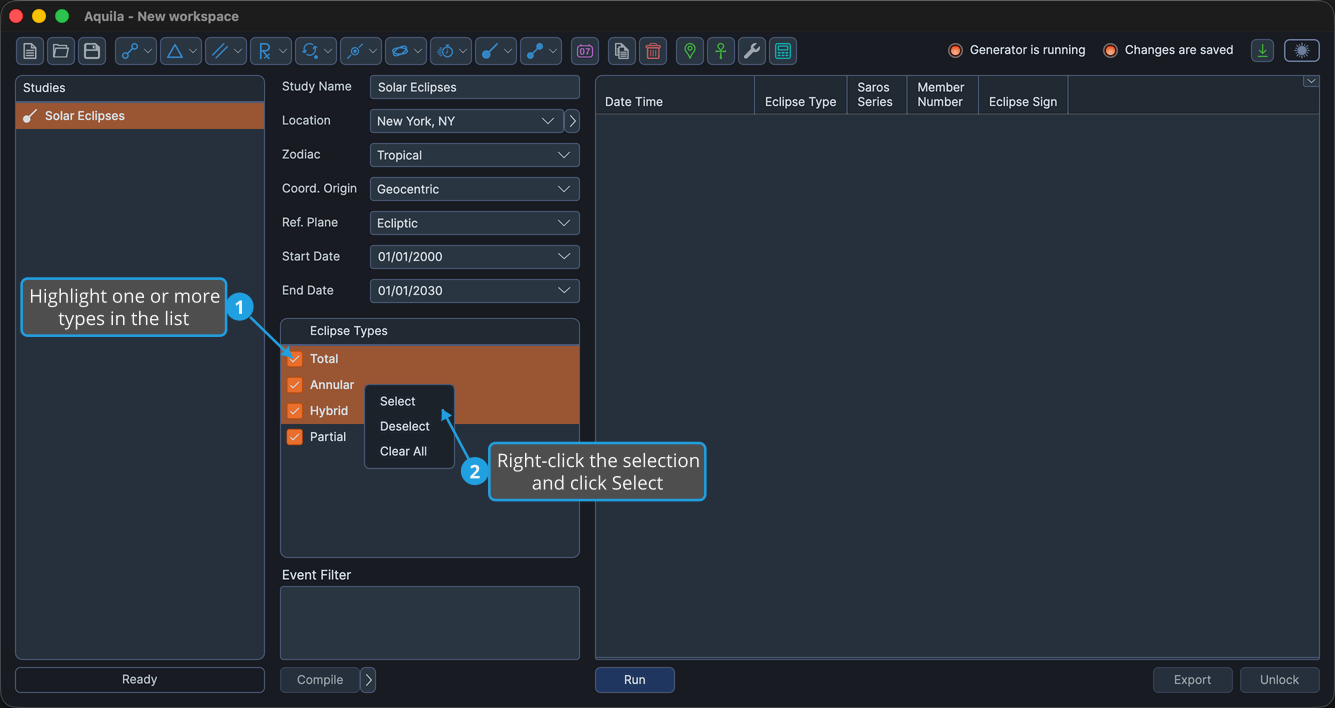Select the orbit ring study tool

(x=406, y=51)
